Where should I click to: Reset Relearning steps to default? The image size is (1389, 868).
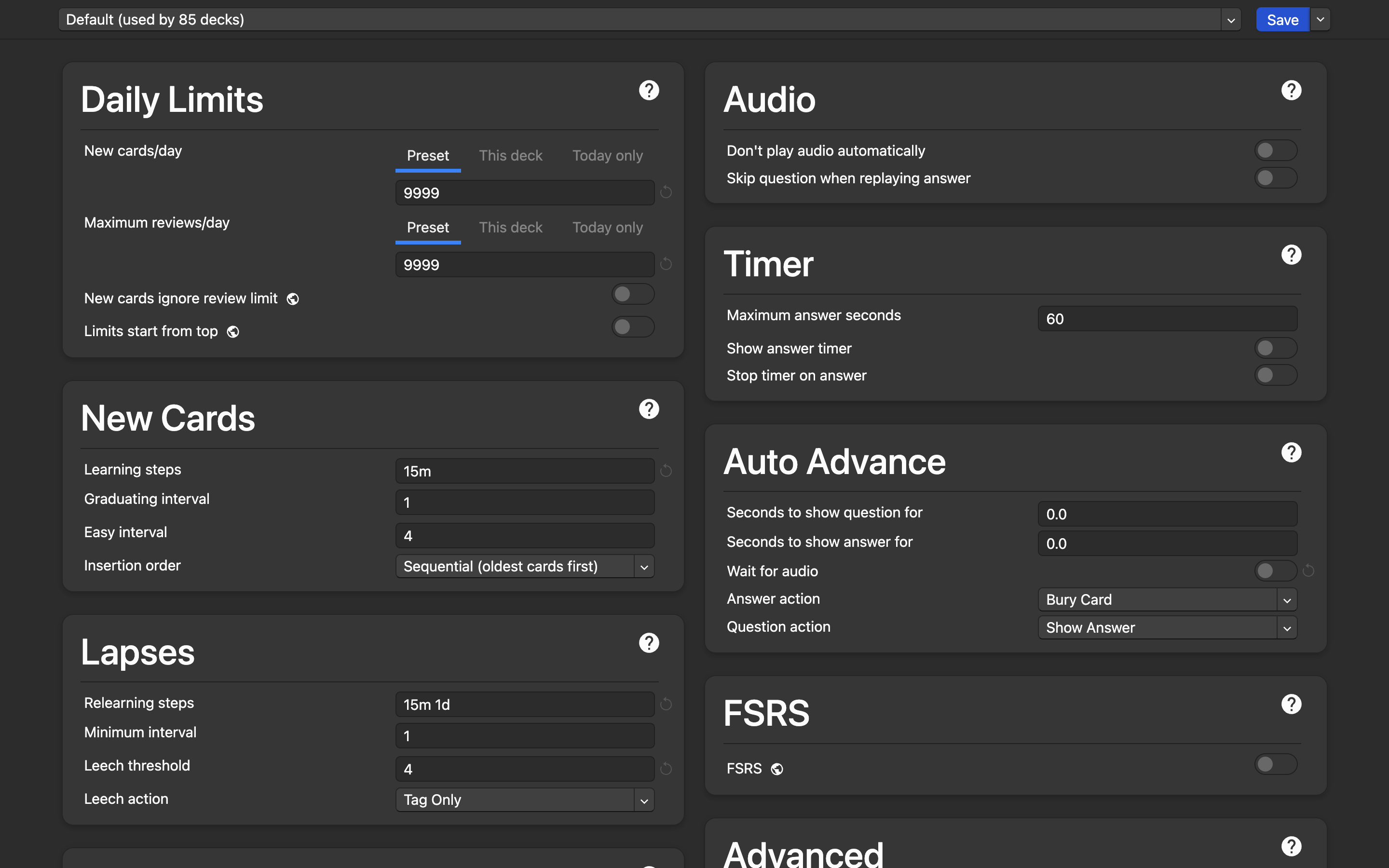pos(666,704)
